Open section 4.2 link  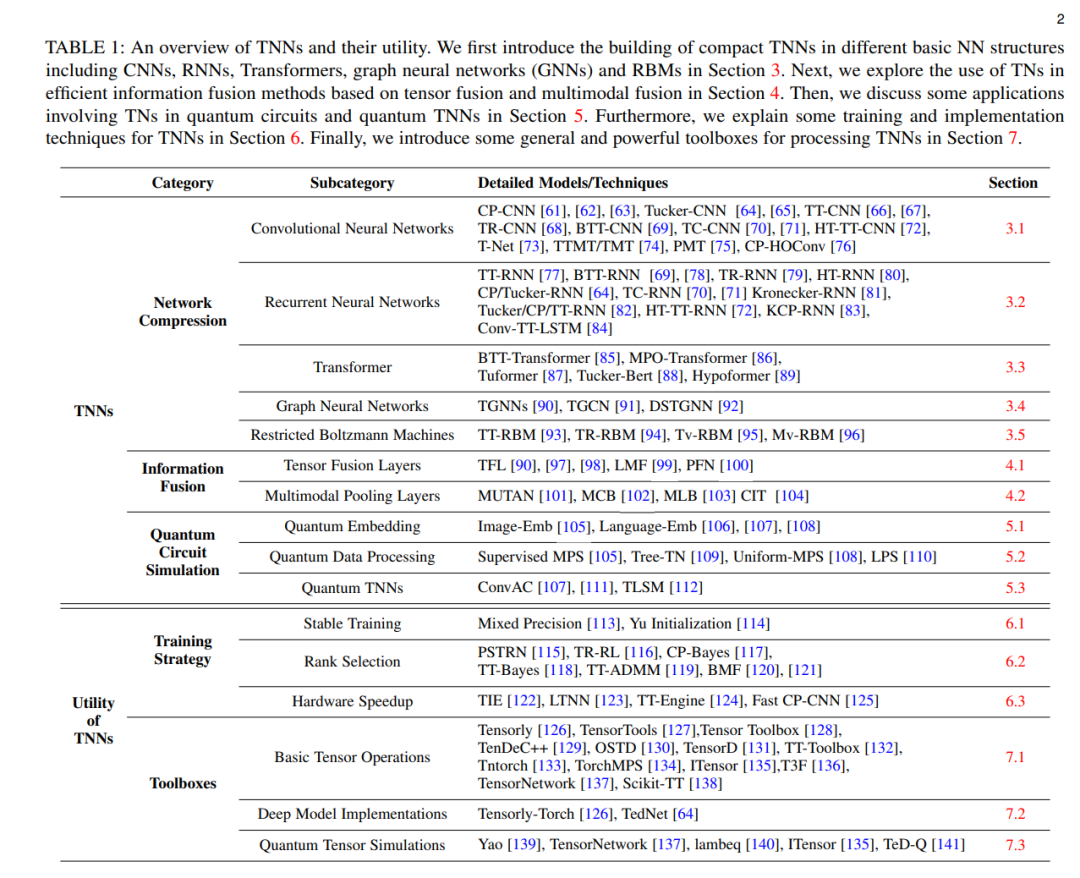[1015, 496]
